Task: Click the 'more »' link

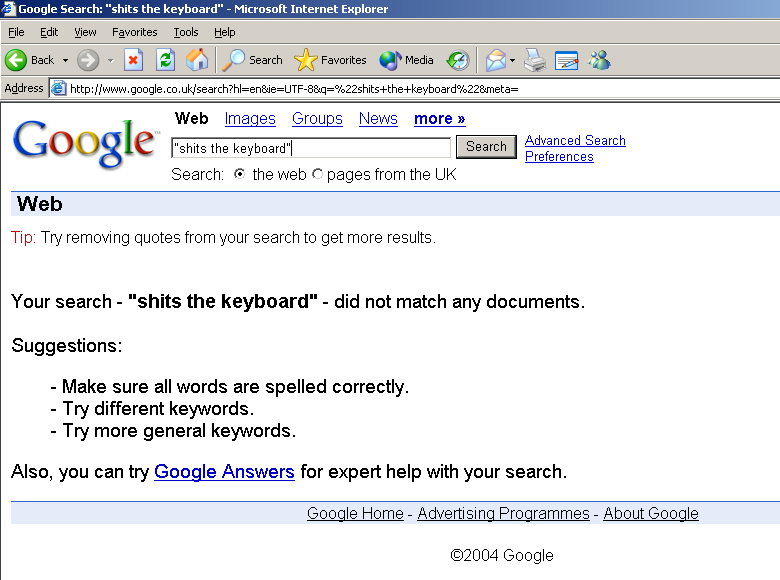Action: click(x=440, y=118)
